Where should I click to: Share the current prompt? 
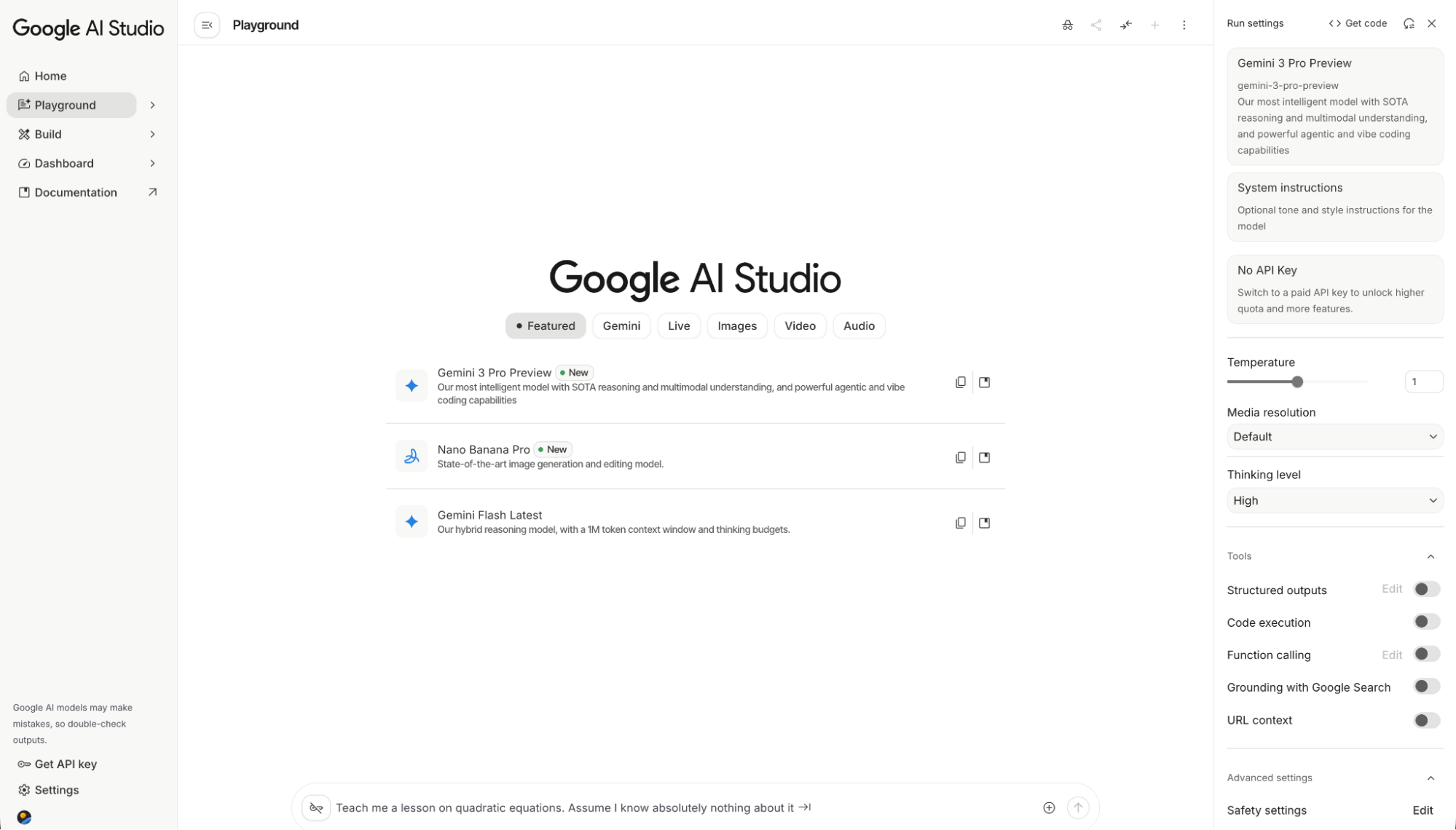[1096, 25]
